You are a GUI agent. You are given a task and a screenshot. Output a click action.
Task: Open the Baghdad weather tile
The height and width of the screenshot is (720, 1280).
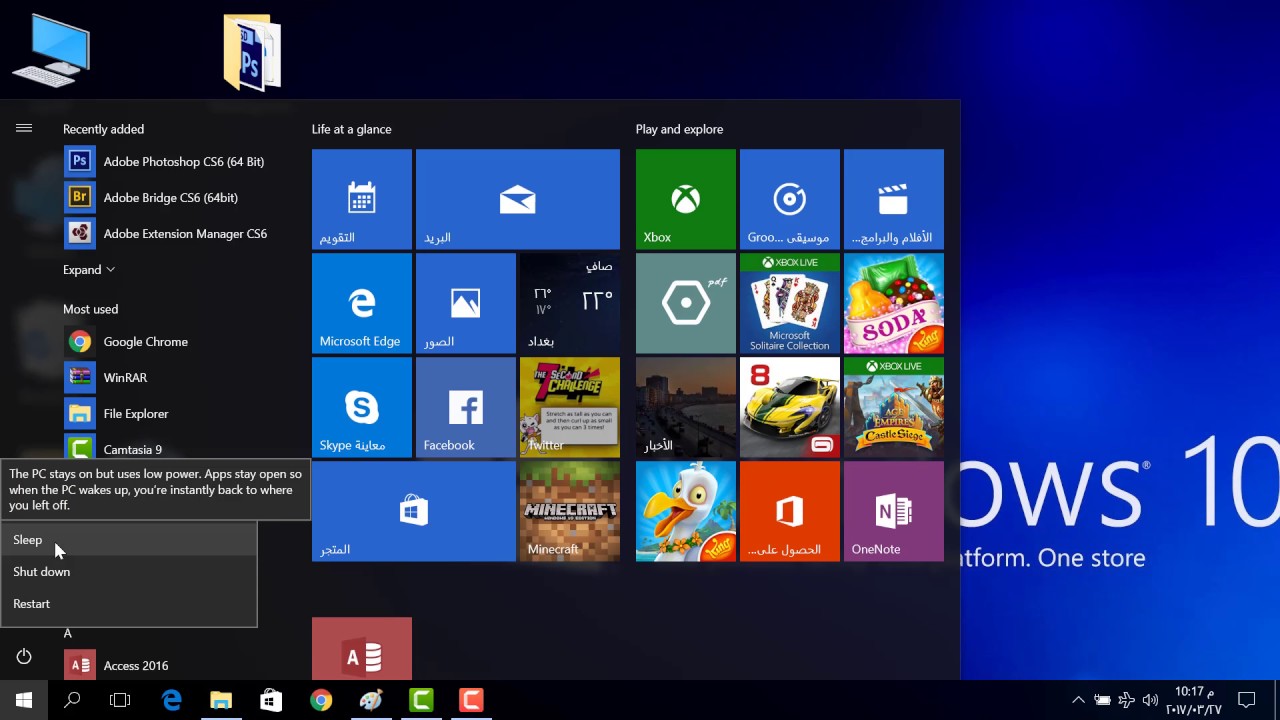point(570,303)
